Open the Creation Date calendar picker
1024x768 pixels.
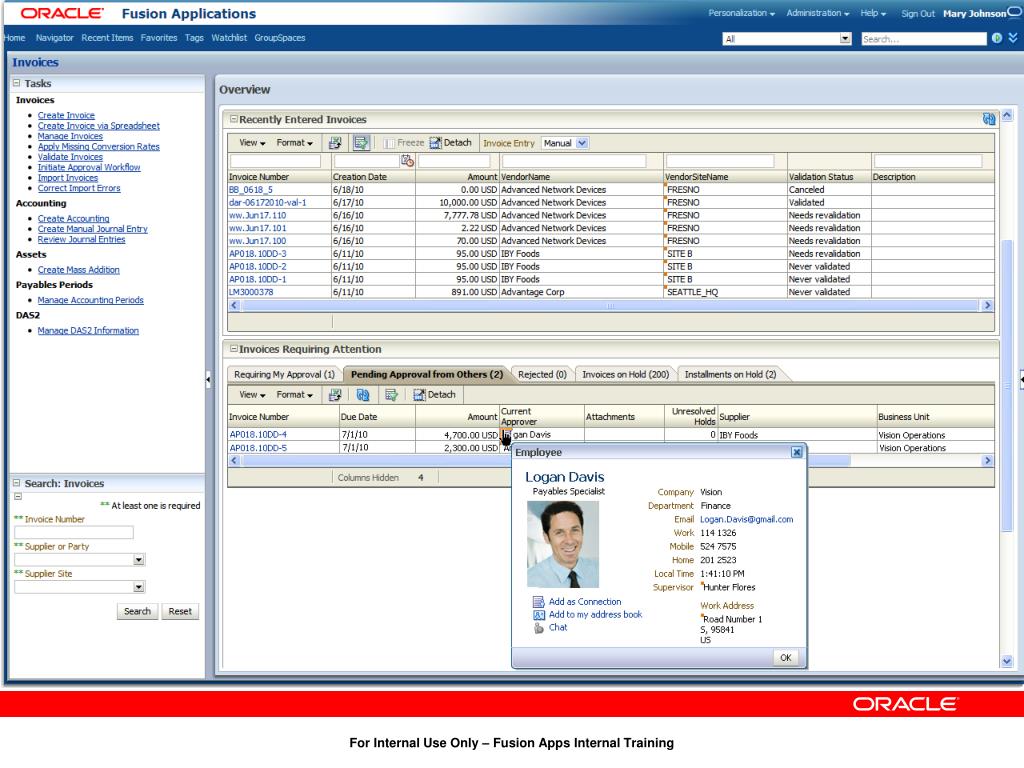pyautogui.click(x=408, y=161)
